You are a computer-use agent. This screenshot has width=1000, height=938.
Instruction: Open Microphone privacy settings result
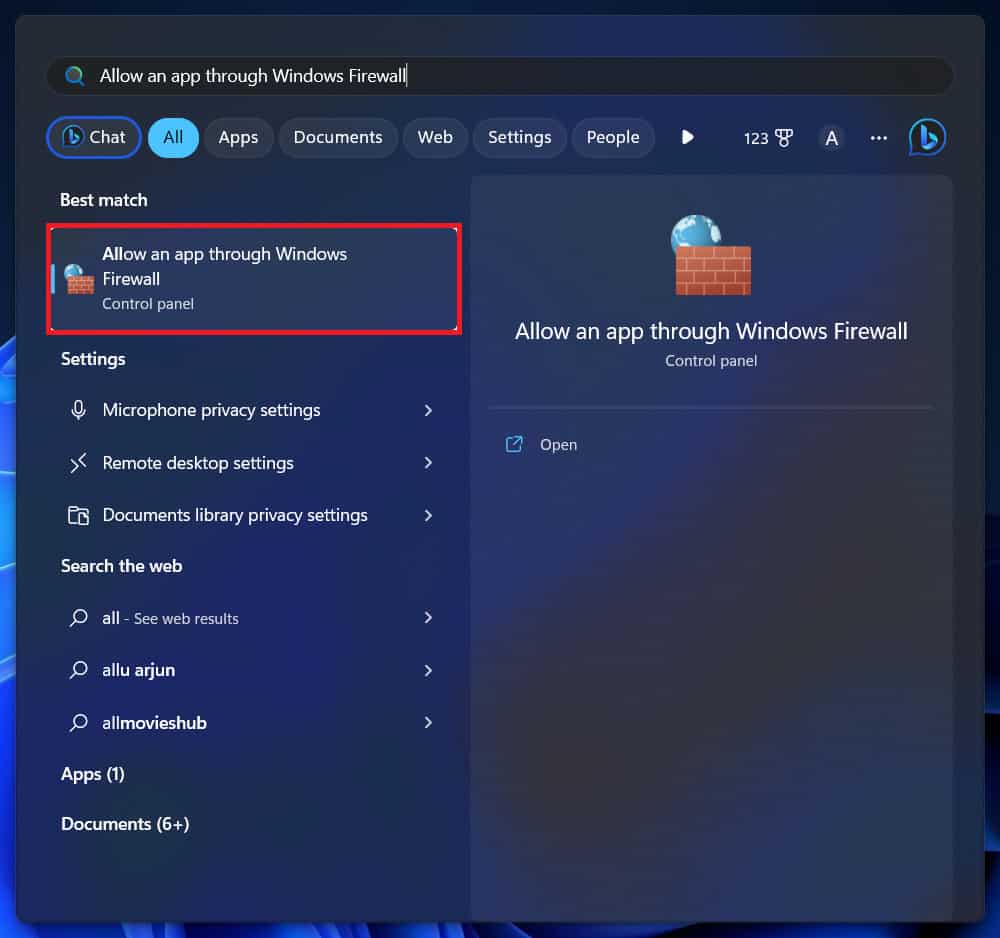pos(254,410)
